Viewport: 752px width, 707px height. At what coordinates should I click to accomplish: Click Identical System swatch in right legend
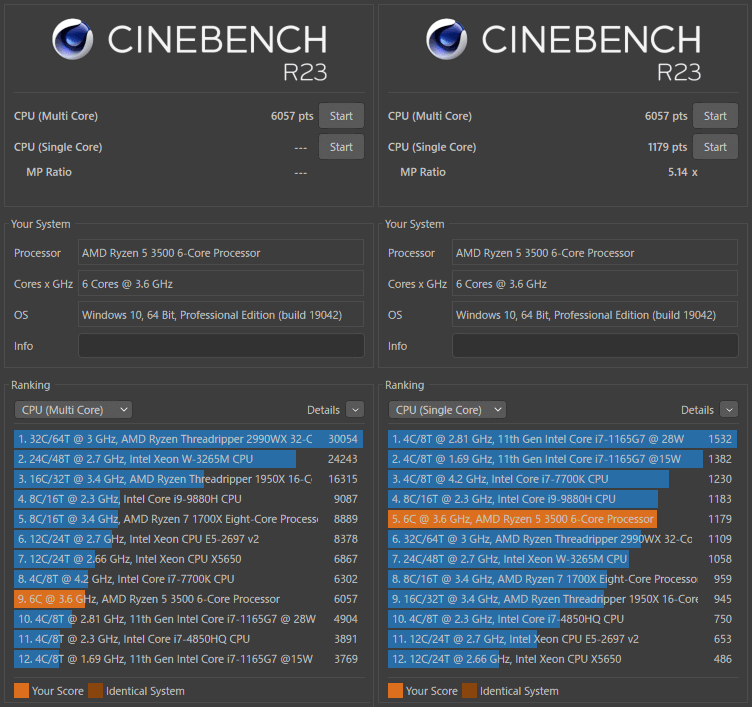point(470,691)
